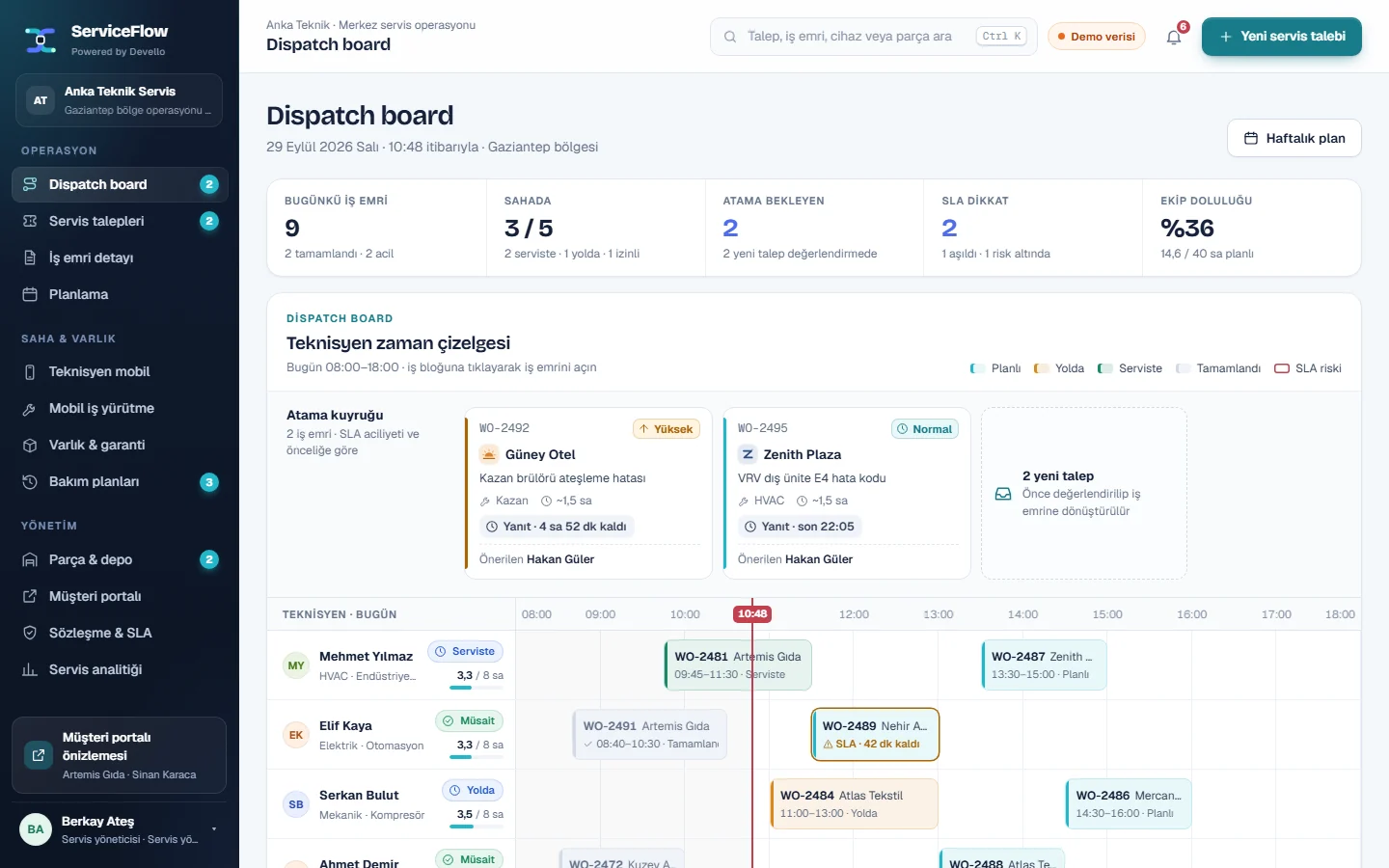Open completed block WO-2491 Artemis Gıda

tap(649, 735)
